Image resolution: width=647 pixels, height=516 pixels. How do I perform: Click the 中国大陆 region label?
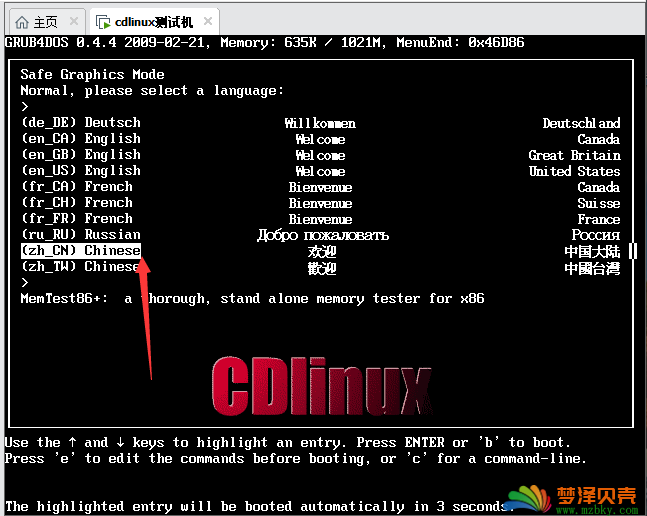(x=593, y=252)
